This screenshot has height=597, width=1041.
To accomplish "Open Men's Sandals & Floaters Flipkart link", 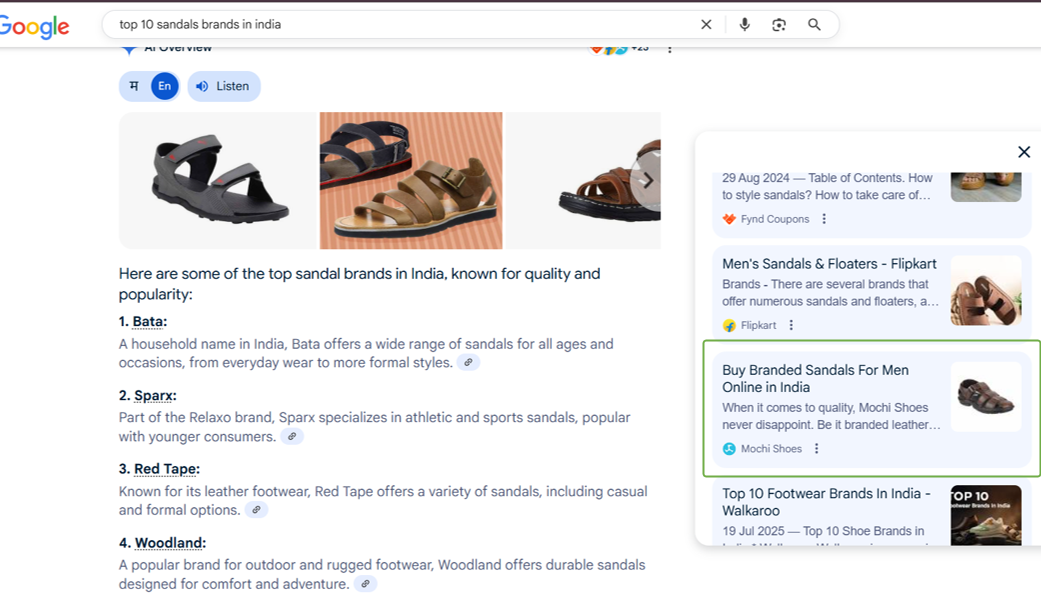I will coord(829,264).
